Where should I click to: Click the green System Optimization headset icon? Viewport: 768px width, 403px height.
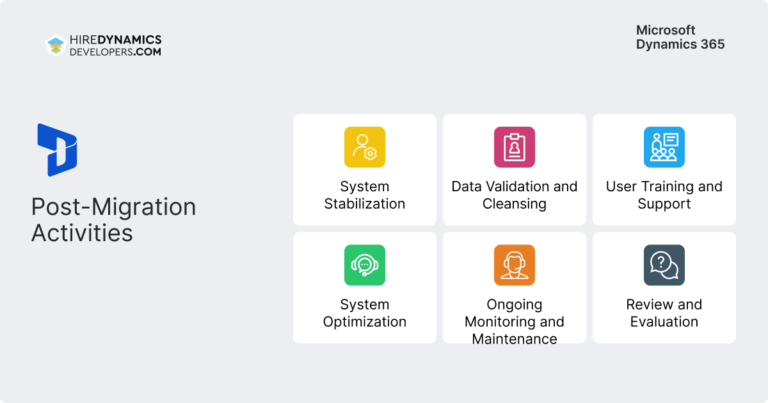pyautogui.click(x=364, y=265)
